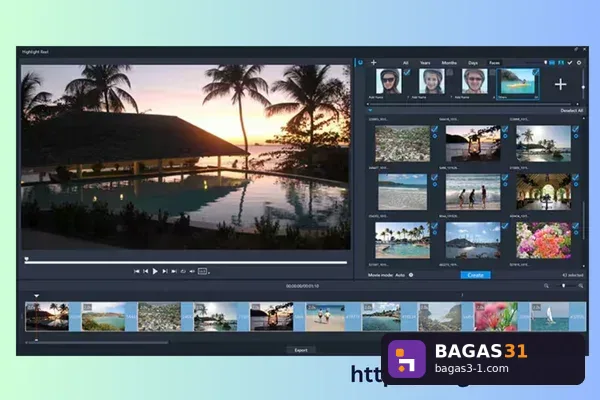This screenshot has width=600, height=400.
Task: Click the blue Create button
Action: tap(475, 275)
